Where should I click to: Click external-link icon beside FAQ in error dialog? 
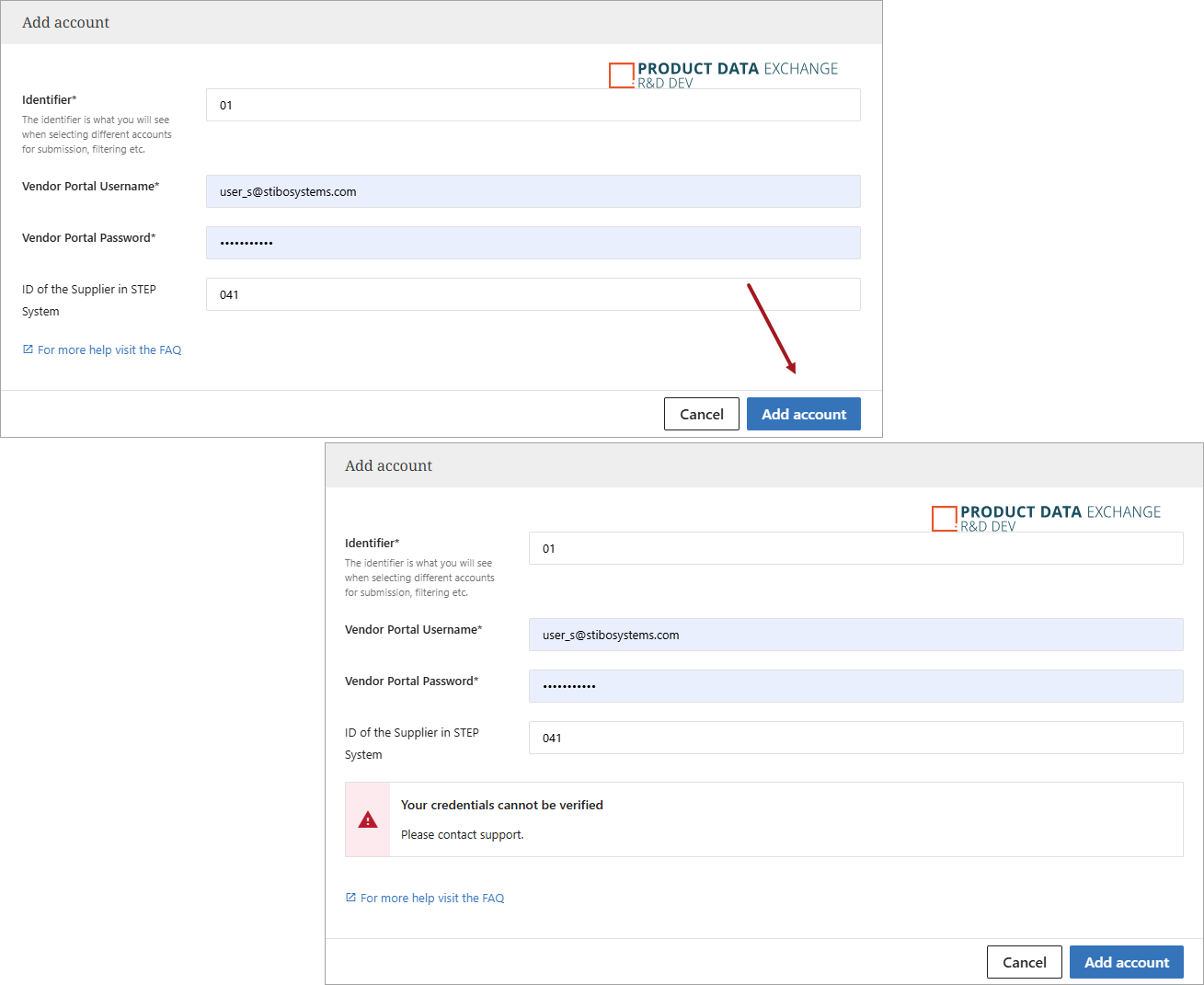pos(350,898)
